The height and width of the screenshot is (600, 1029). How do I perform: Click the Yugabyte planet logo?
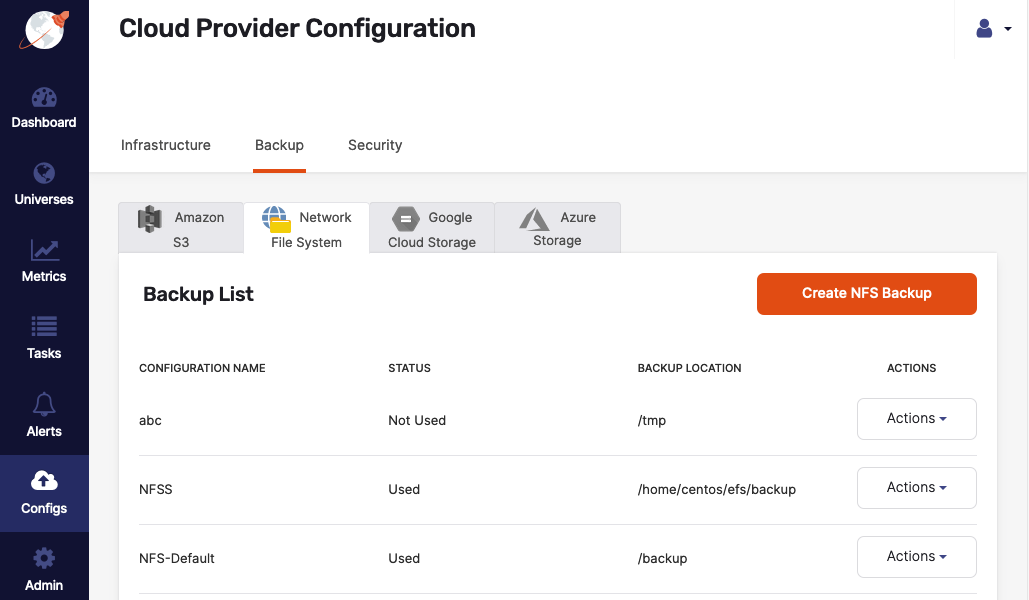point(44,30)
